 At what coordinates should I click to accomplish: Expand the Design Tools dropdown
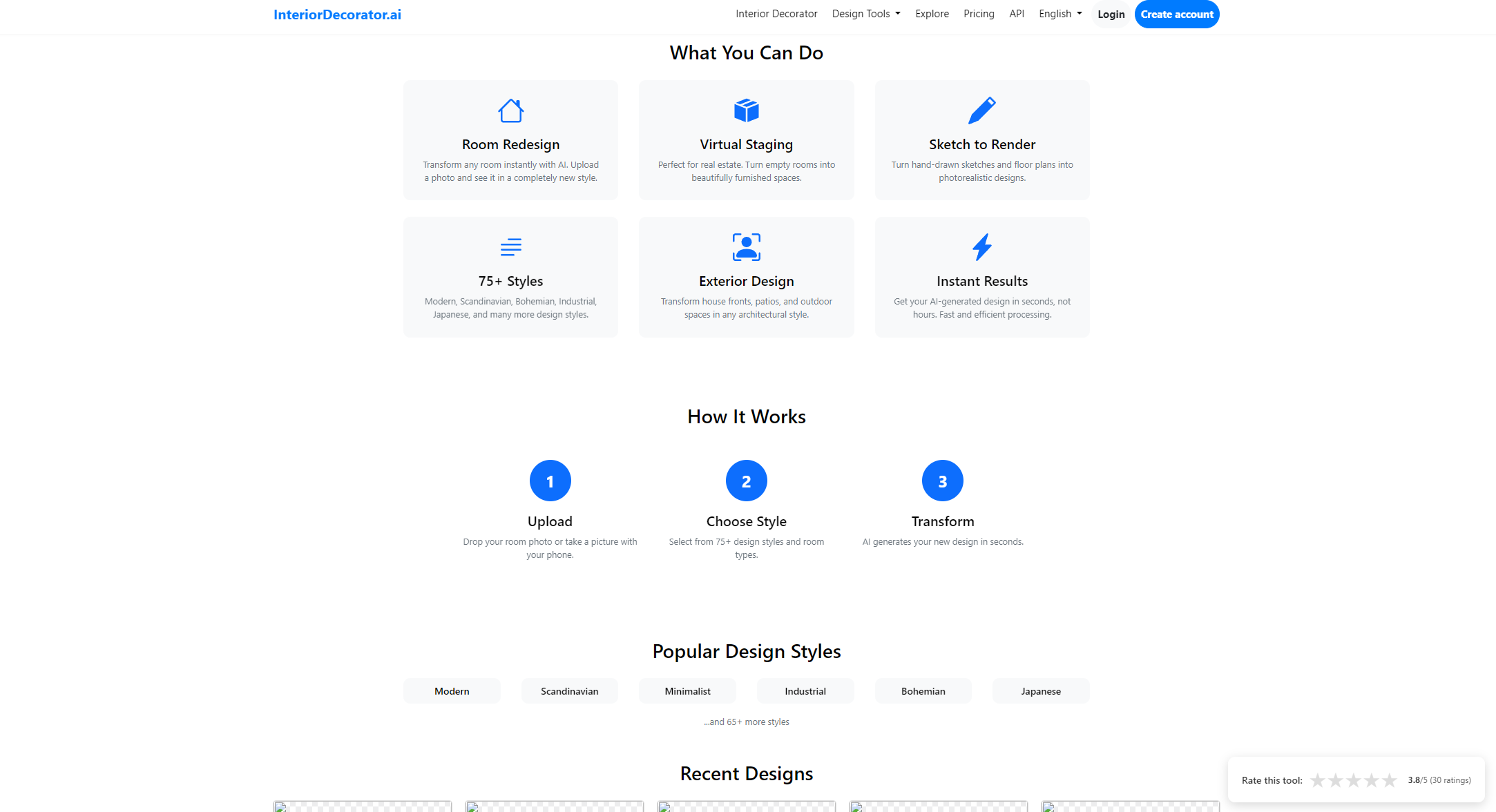pyautogui.click(x=866, y=14)
